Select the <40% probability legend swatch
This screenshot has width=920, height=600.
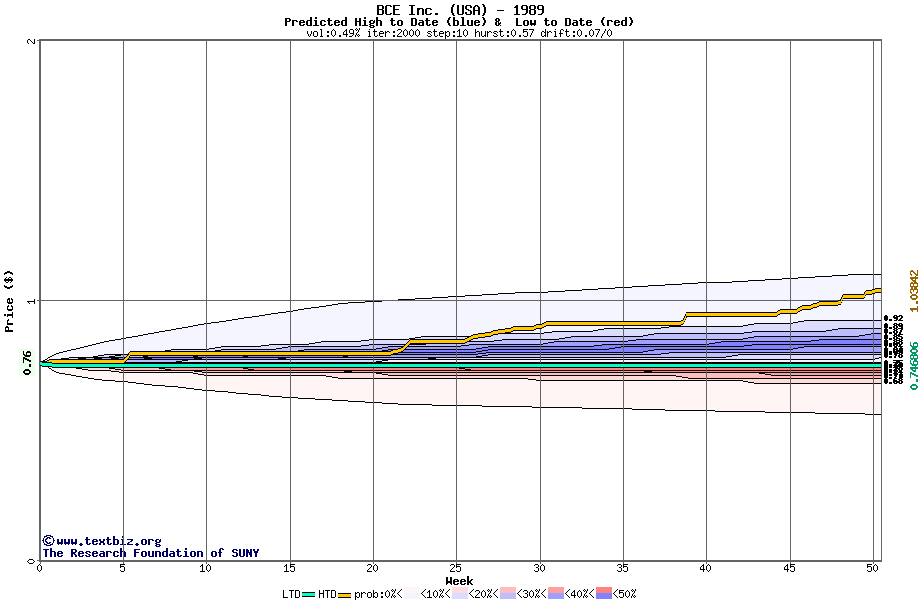tap(556, 594)
